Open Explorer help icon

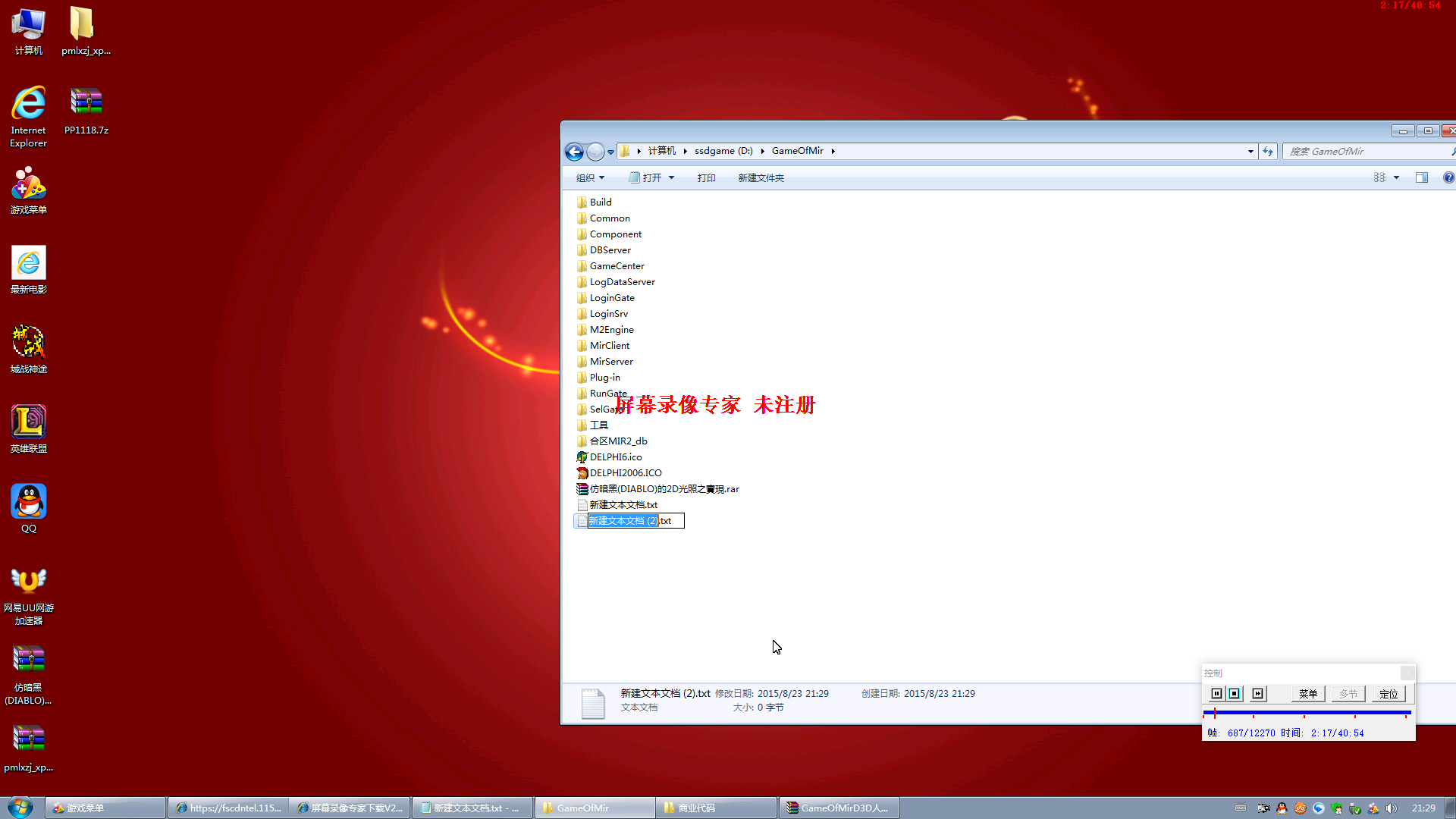pyautogui.click(x=1448, y=177)
